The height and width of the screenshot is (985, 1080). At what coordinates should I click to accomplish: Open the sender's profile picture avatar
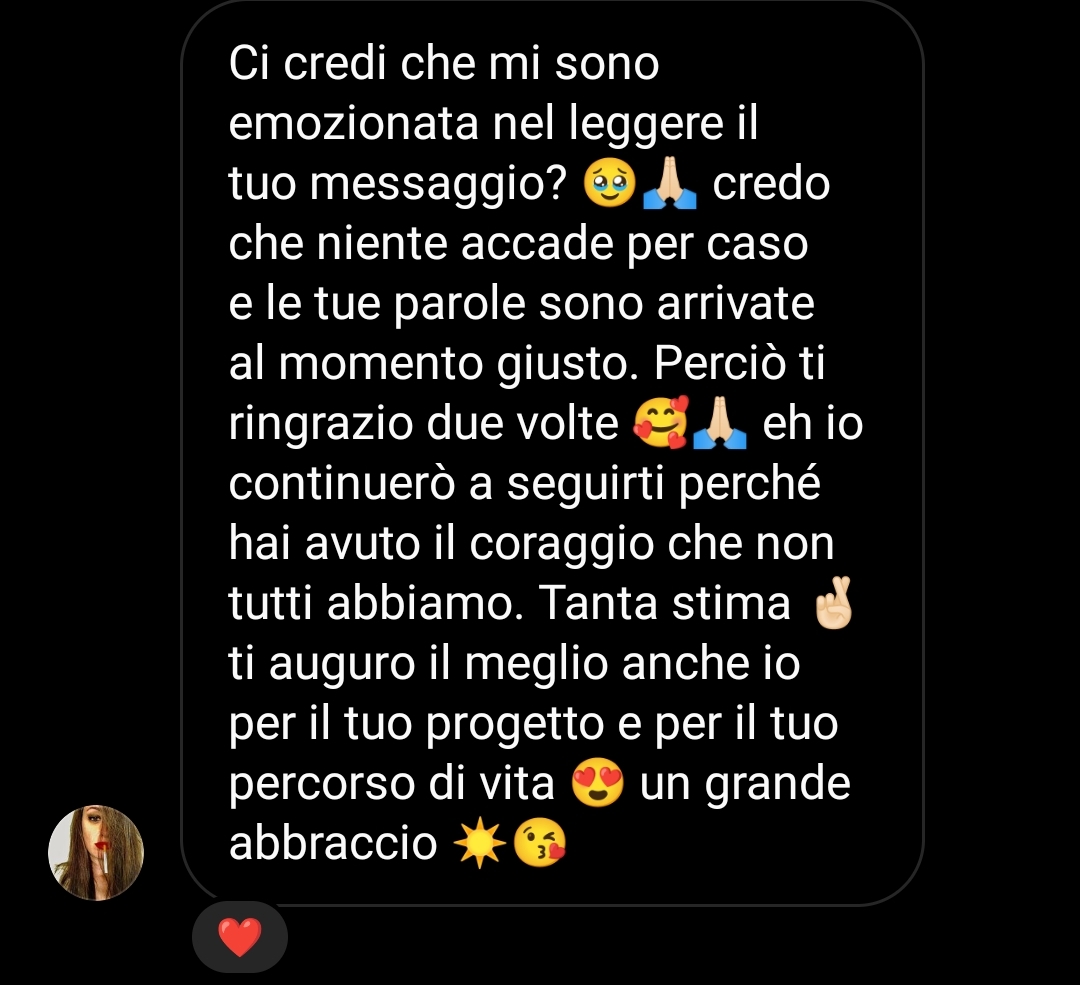(96, 853)
